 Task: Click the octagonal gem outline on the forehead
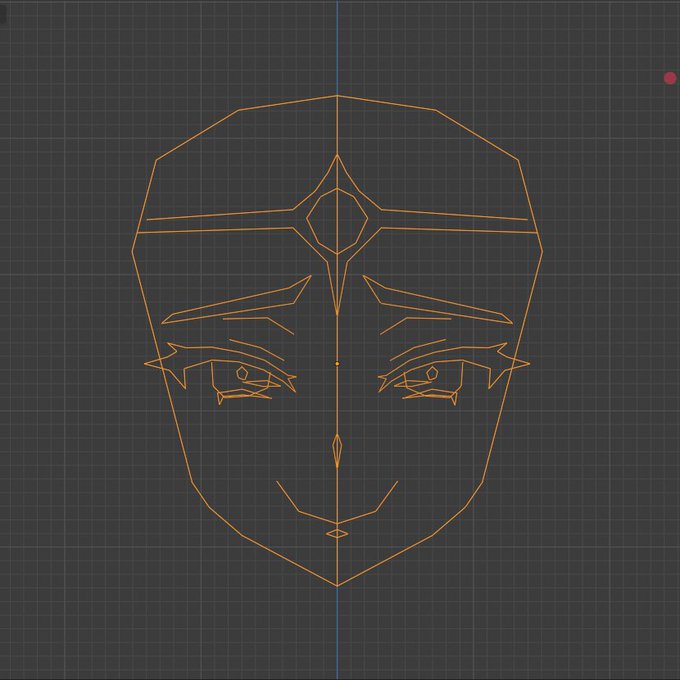tap(337, 221)
